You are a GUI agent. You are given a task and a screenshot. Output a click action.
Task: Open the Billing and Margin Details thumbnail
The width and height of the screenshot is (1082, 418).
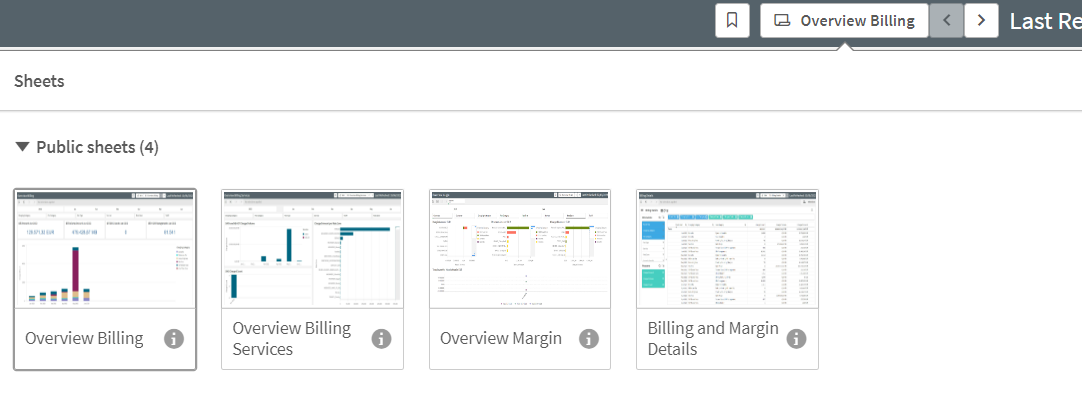727,248
